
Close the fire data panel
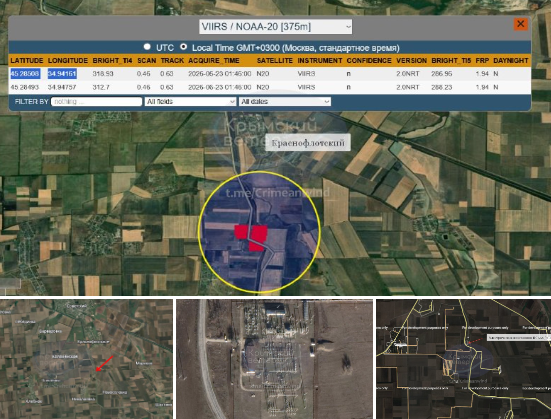point(521,24)
